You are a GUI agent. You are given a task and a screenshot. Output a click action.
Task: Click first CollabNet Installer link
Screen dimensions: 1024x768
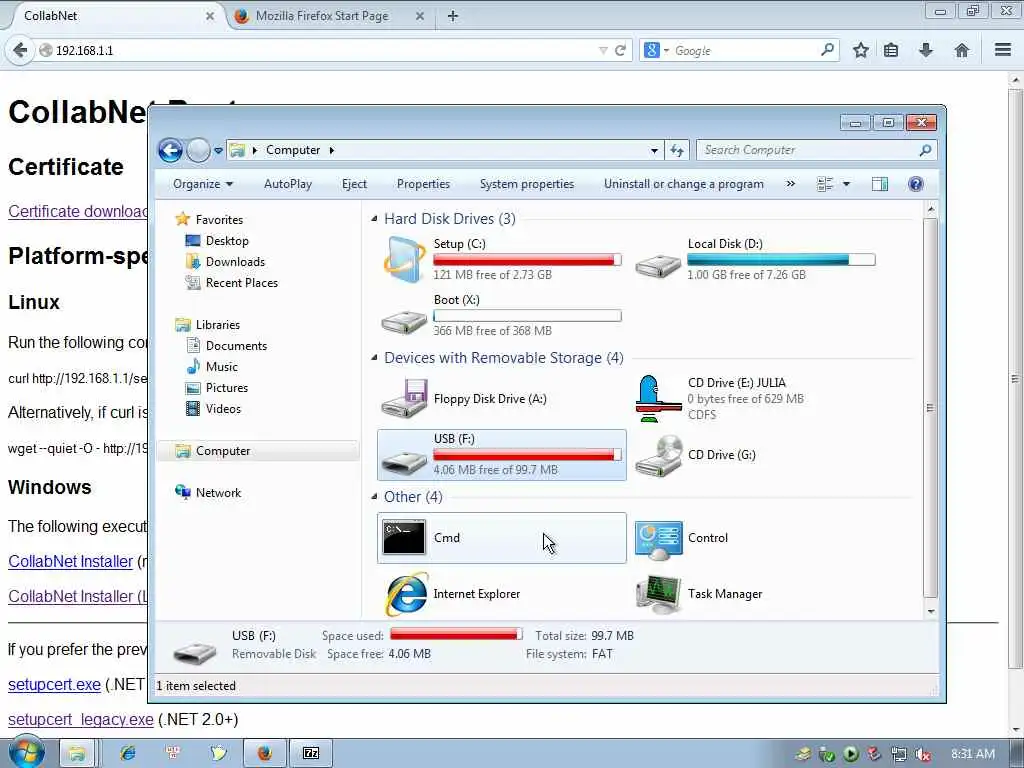pyautogui.click(x=71, y=562)
